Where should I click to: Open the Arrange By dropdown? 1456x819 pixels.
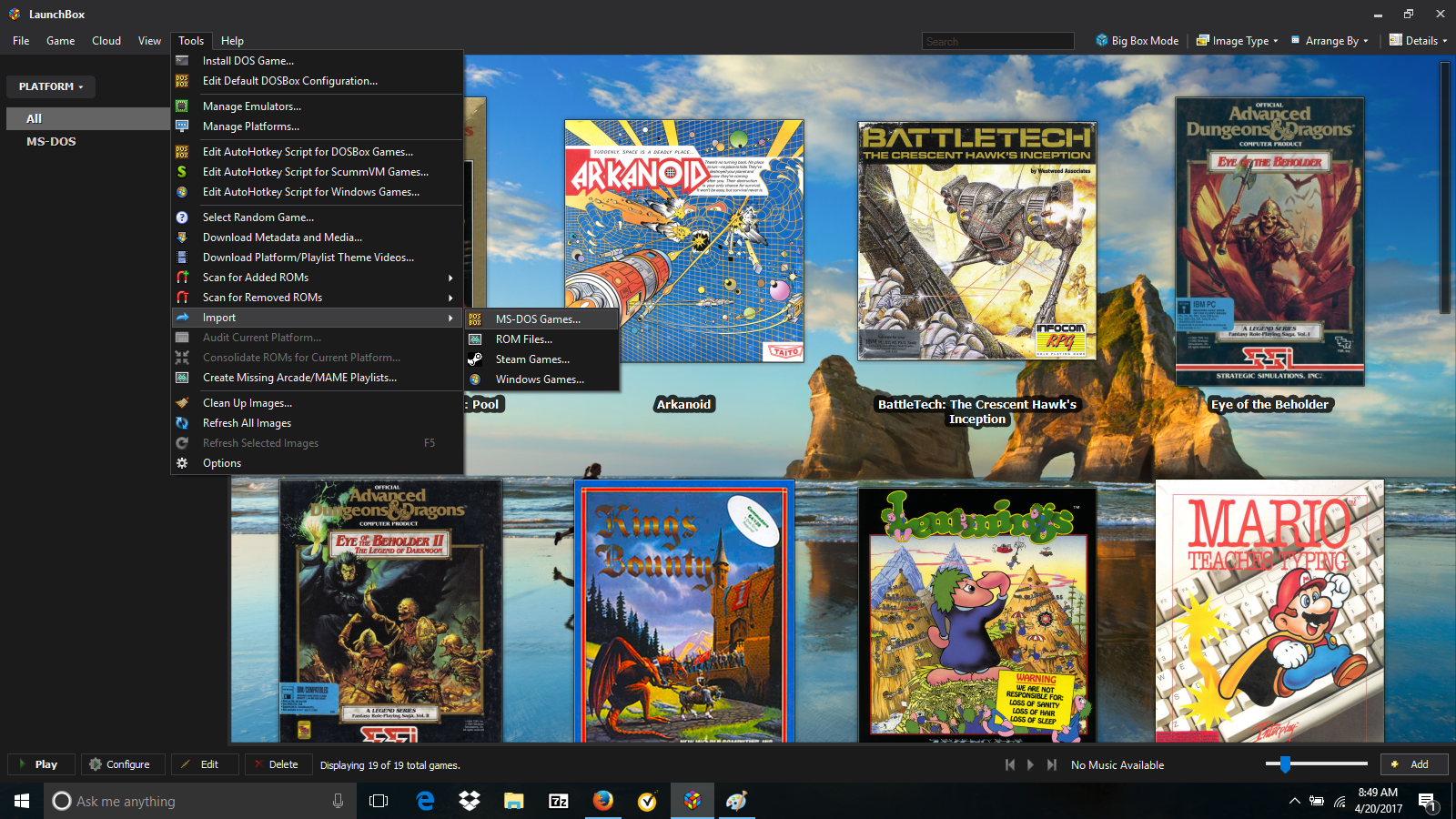pos(1330,41)
